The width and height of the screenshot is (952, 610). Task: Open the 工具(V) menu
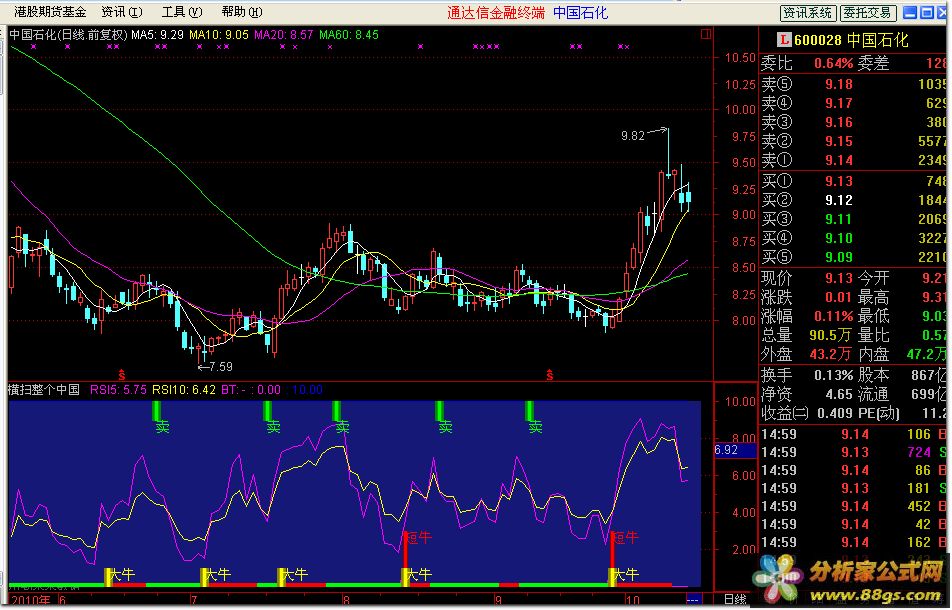pyautogui.click(x=182, y=12)
